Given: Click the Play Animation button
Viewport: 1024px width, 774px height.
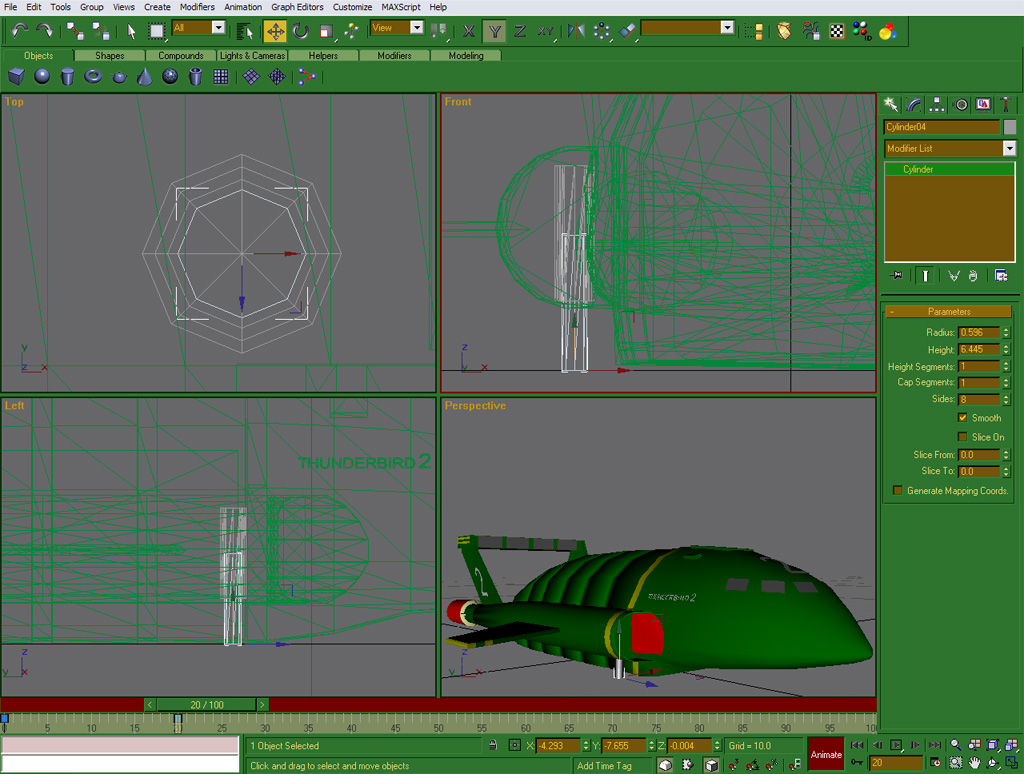Looking at the screenshot, I should point(896,745).
